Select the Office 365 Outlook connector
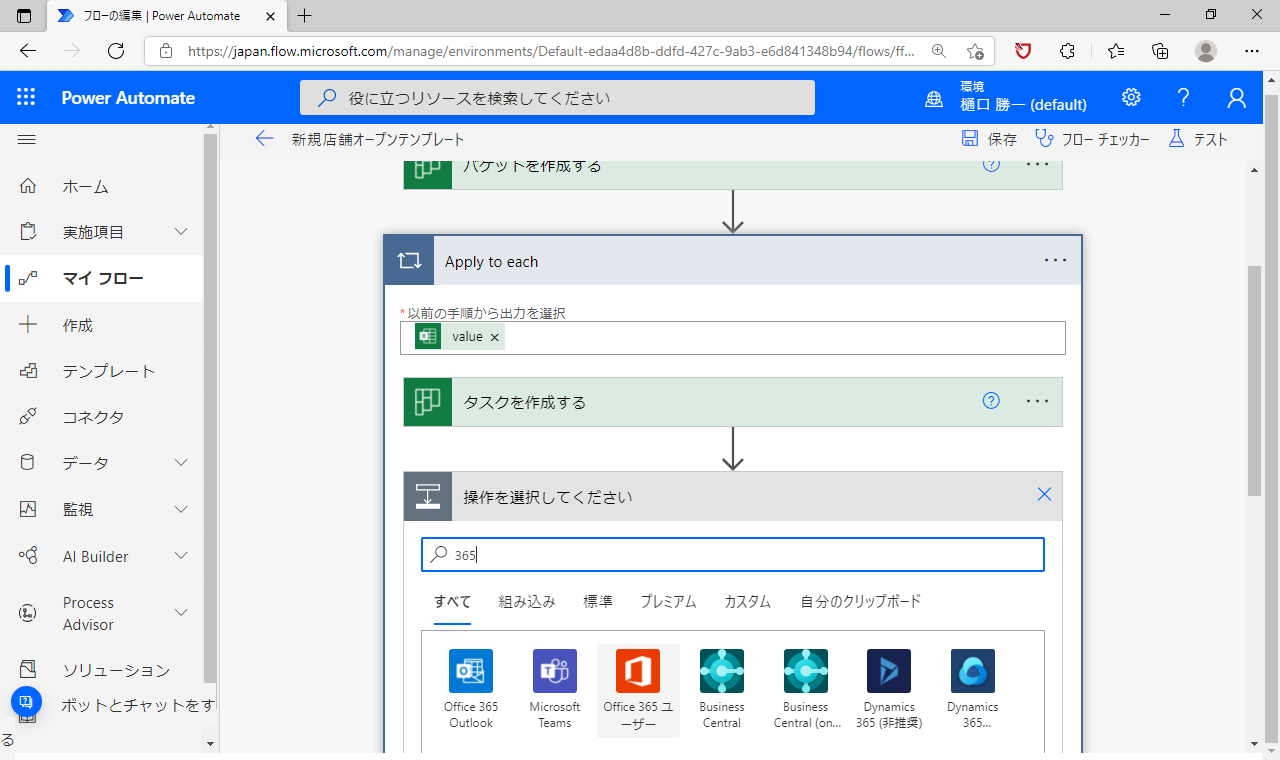 pyautogui.click(x=471, y=690)
